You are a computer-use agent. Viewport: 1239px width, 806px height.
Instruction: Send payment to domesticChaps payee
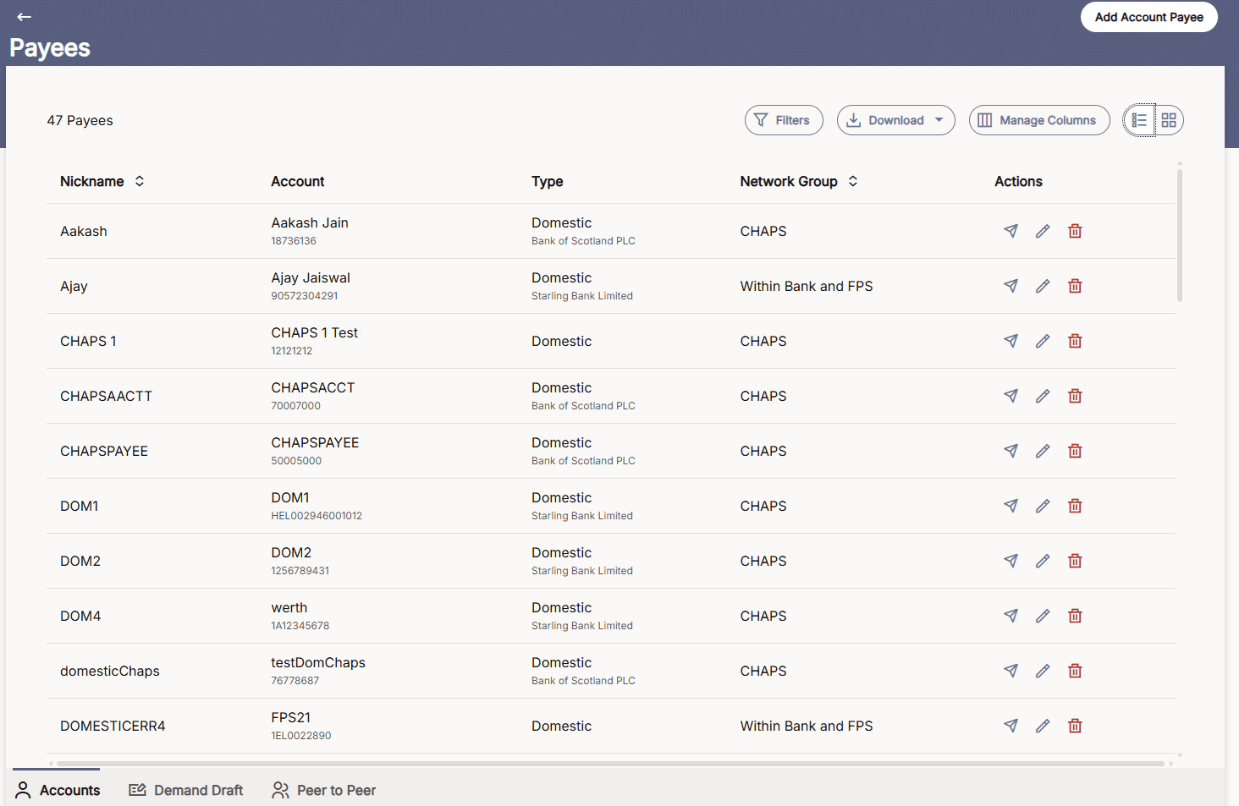(x=1011, y=671)
